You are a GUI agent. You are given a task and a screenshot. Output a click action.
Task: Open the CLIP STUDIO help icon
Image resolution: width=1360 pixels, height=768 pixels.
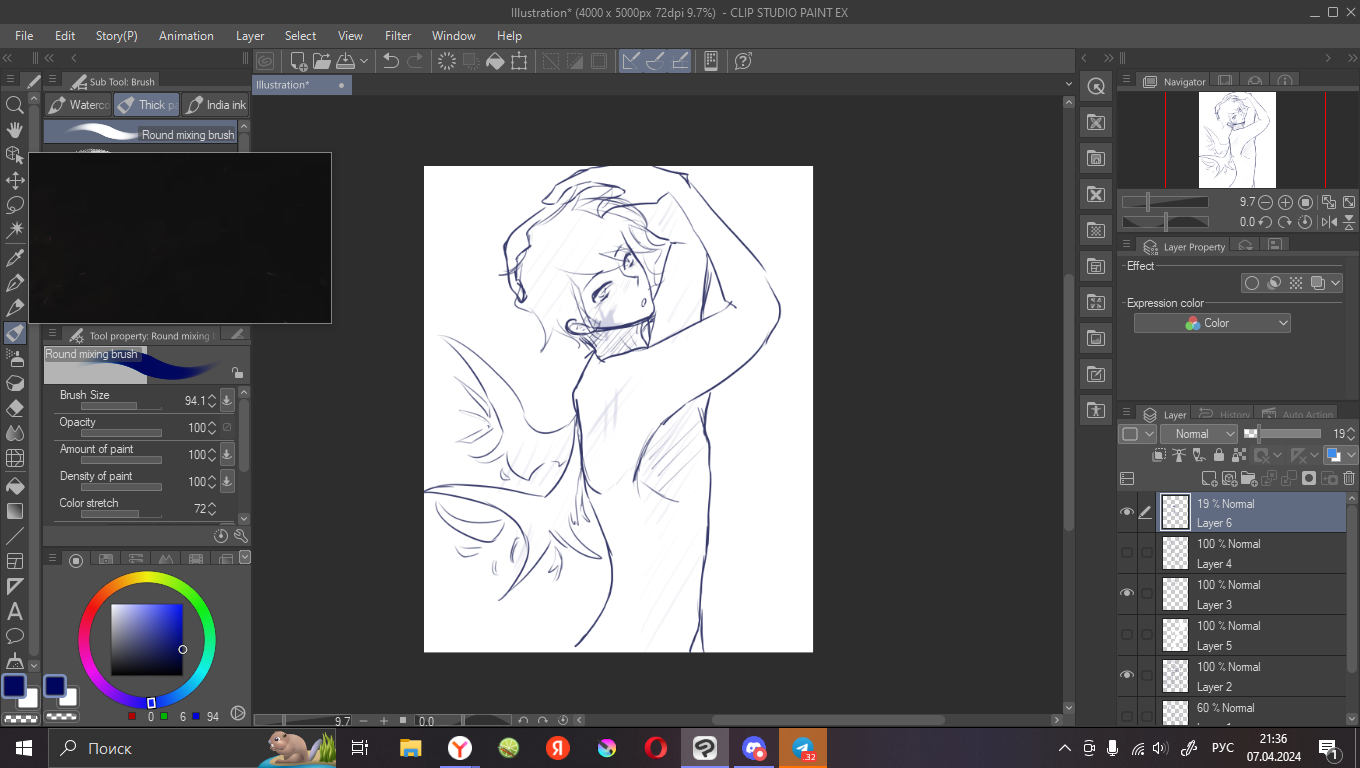click(x=743, y=61)
